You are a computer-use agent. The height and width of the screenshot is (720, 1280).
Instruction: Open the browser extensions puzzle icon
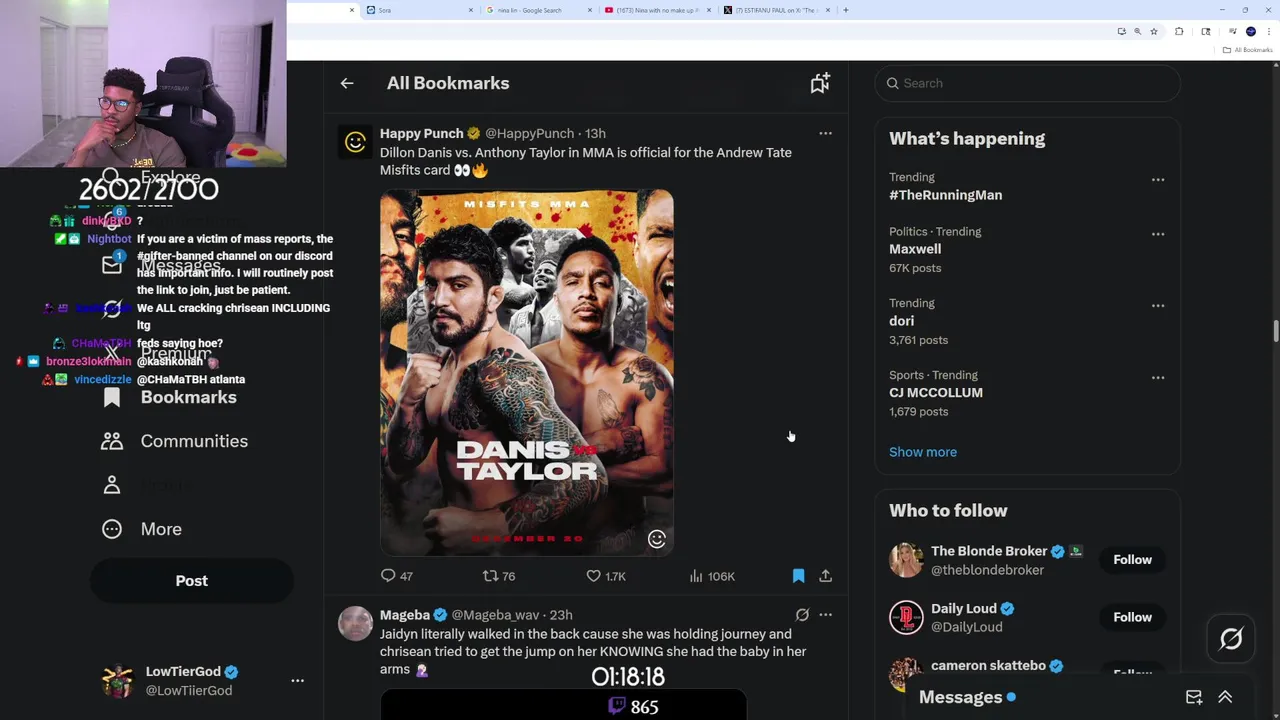coord(1180,31)
